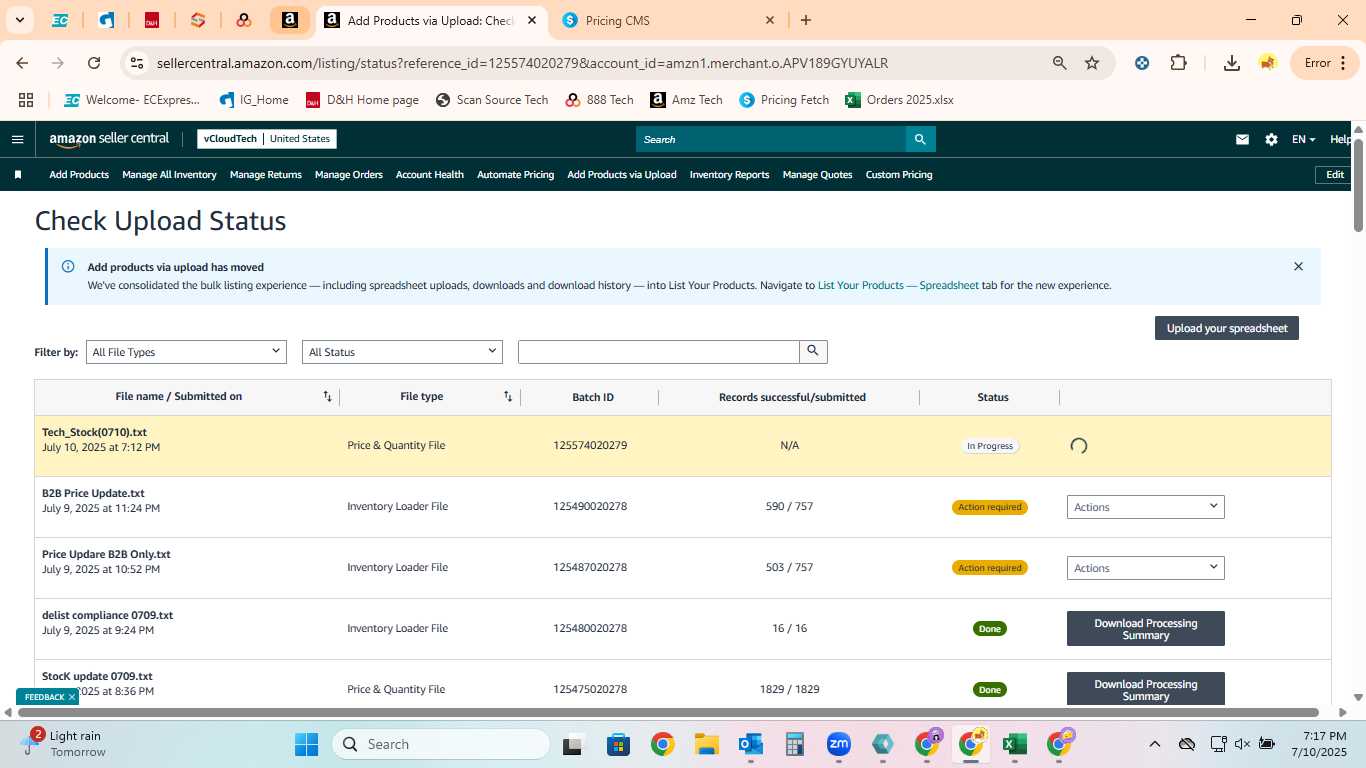Show hidden system tray icons chevron
This screenshot has height=768, width=1366.
click(1154, 744)
